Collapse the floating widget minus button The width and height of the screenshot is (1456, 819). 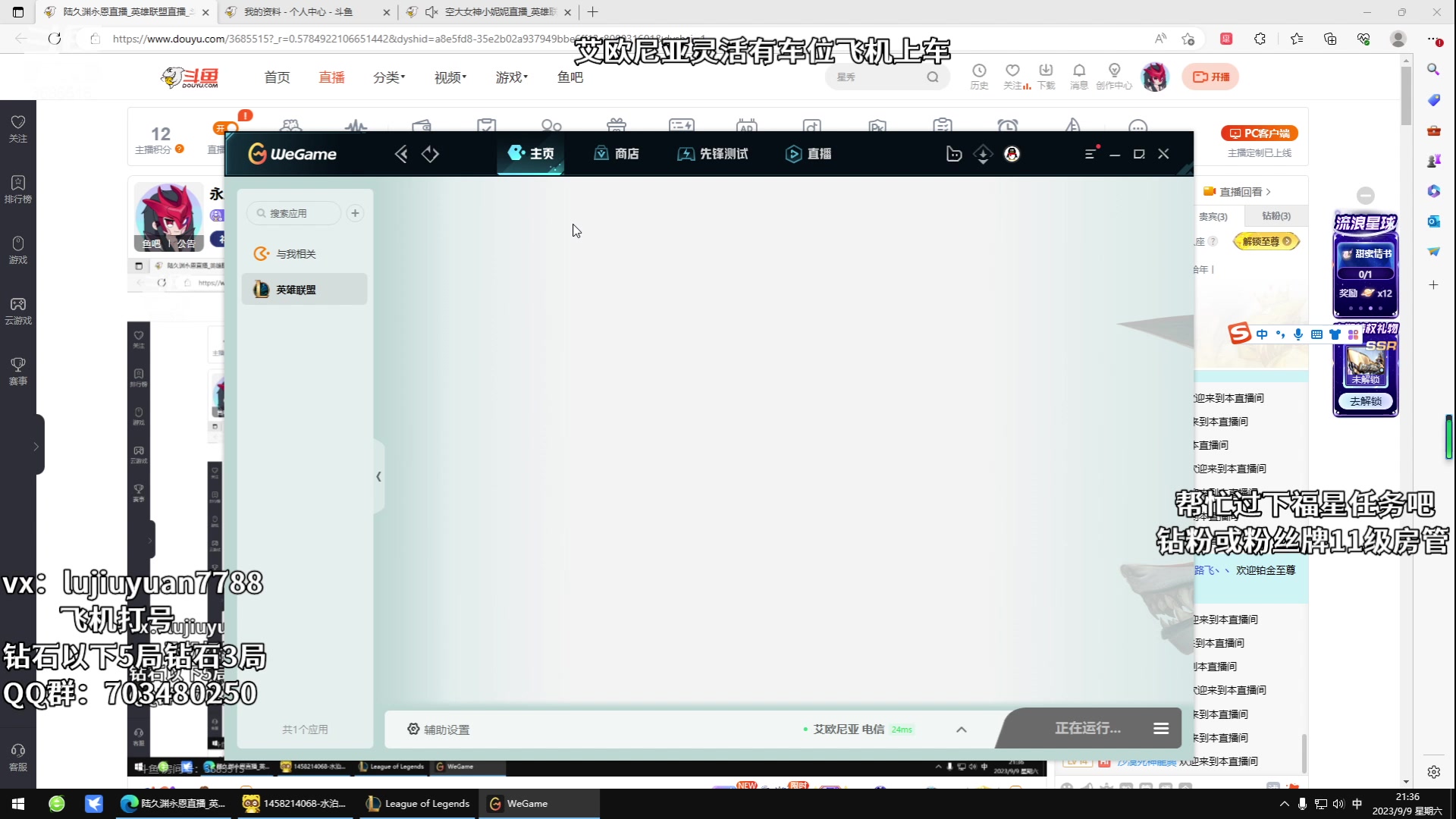1366,196
